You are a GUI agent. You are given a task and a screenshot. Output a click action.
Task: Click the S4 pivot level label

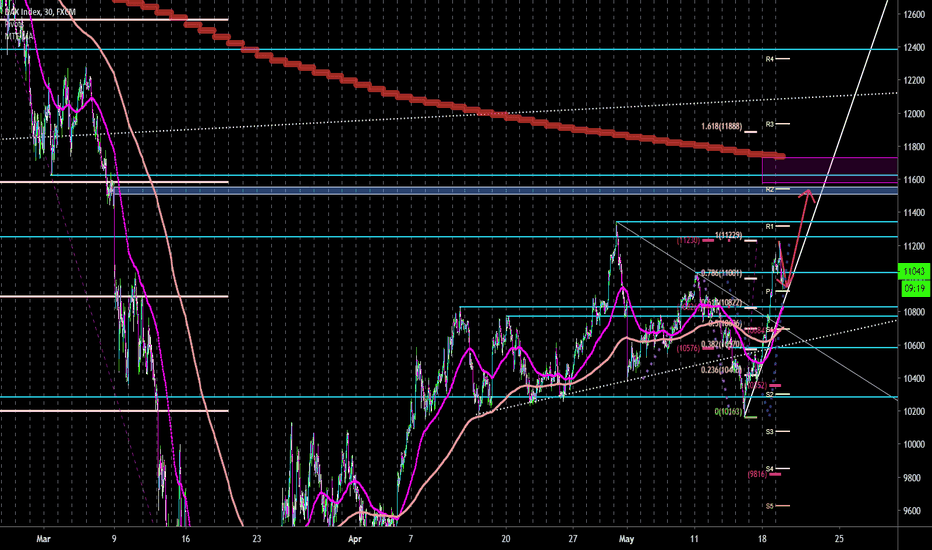(x=770, y=469)
